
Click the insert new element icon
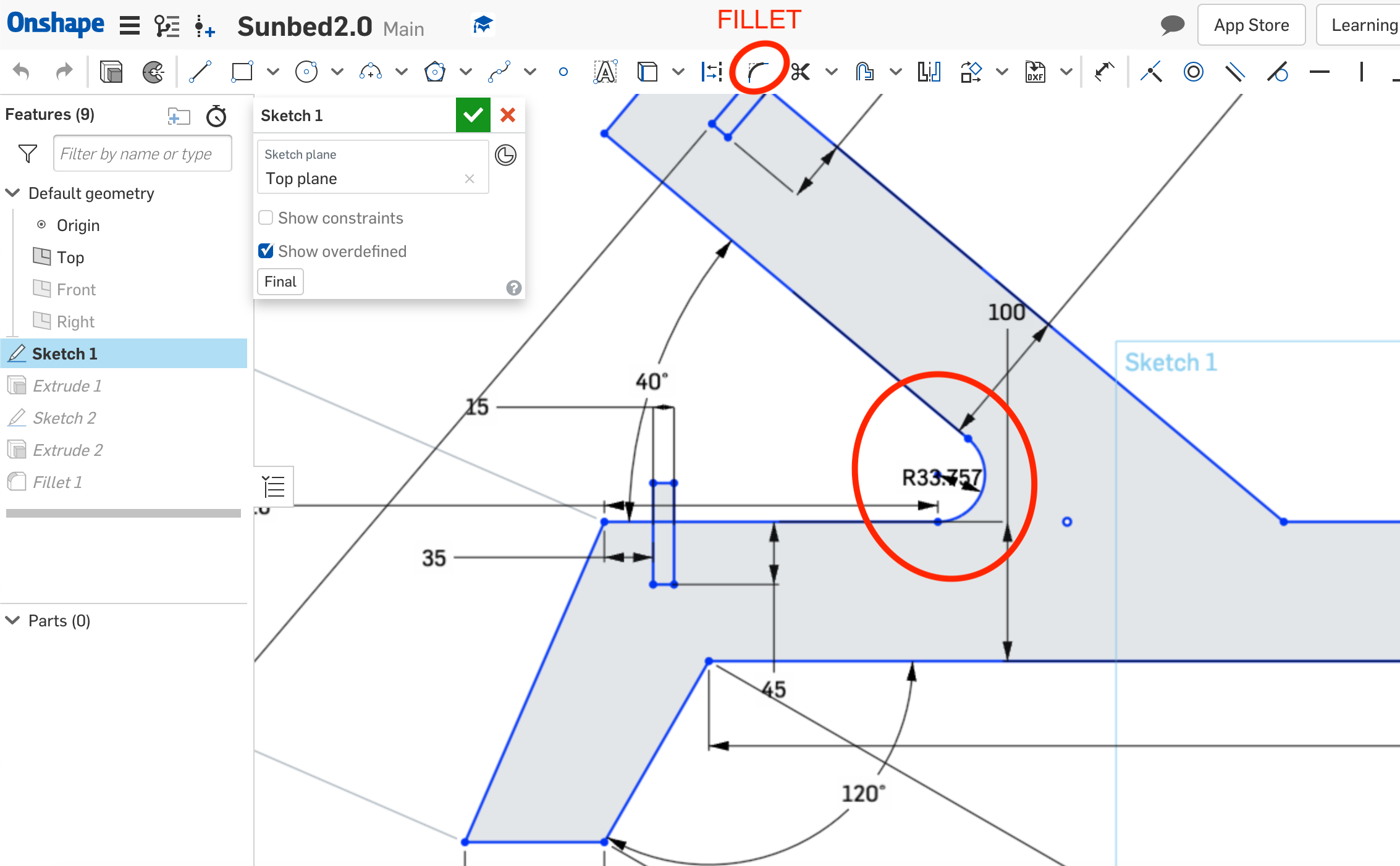point(205,26)
